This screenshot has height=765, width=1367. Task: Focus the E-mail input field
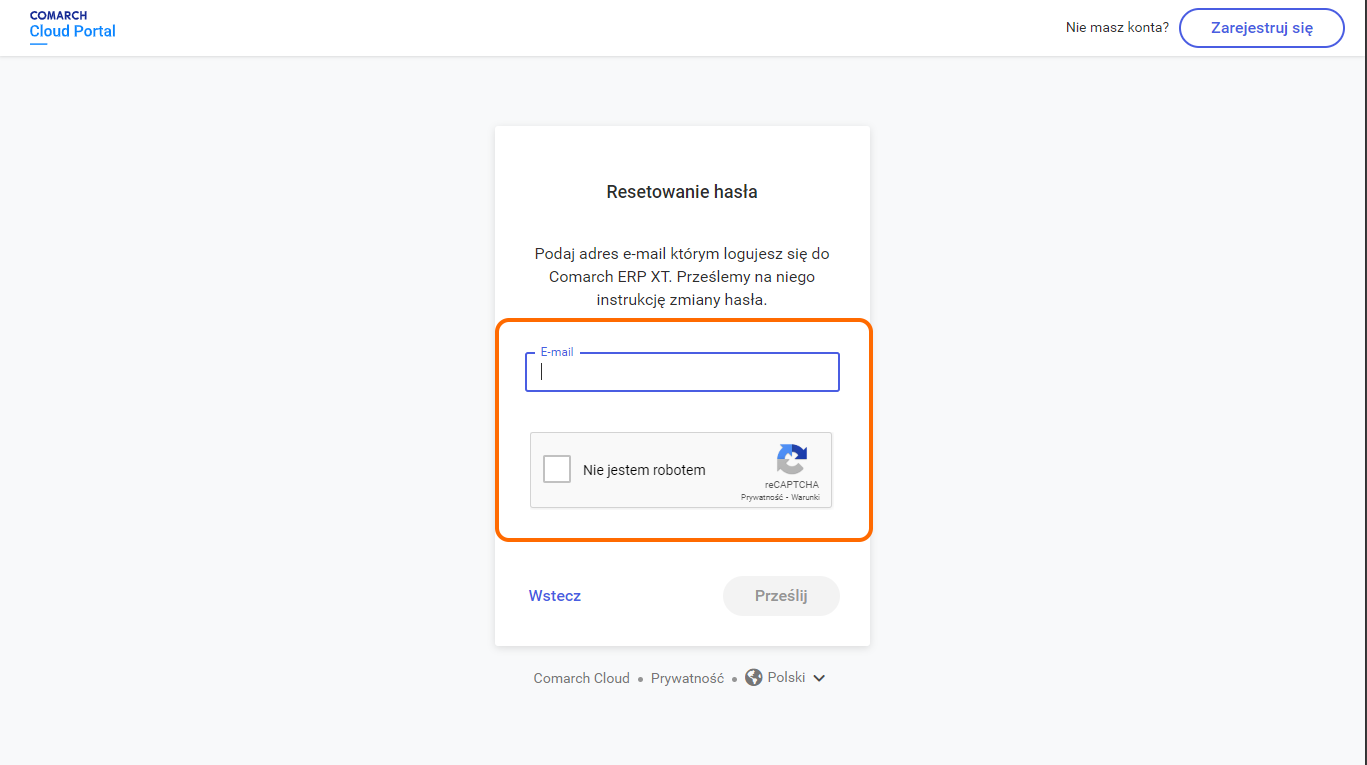pos(682,372)
